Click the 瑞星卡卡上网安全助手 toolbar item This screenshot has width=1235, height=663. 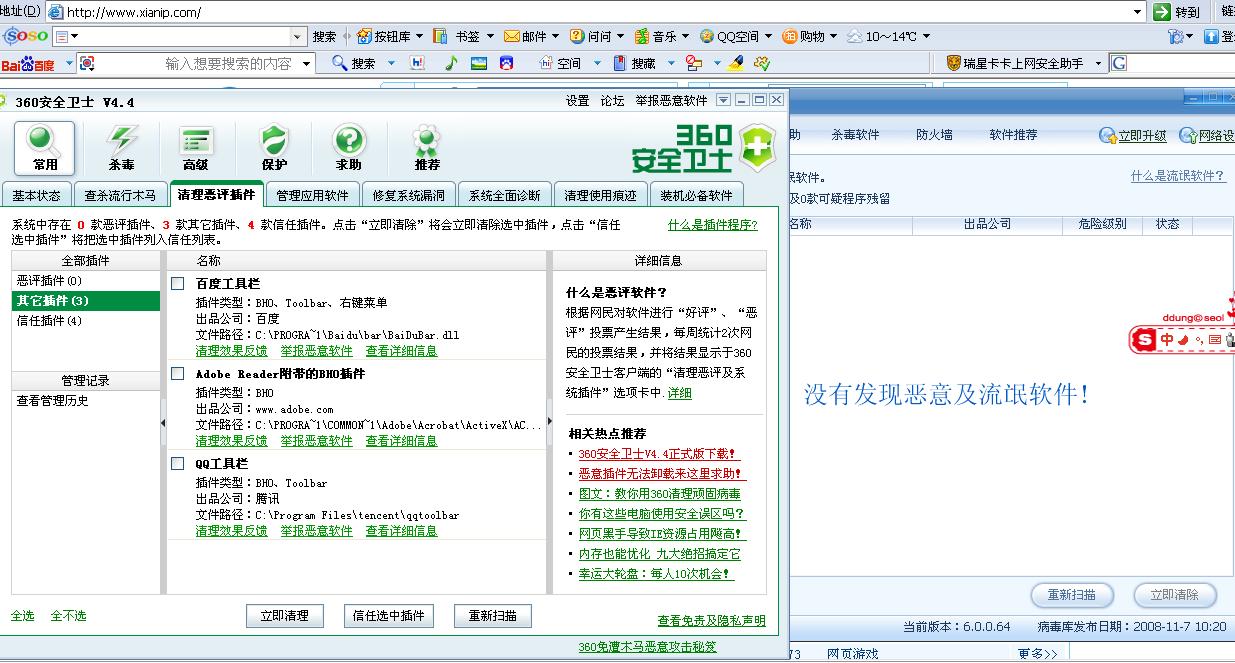[x=1015, y=63]
